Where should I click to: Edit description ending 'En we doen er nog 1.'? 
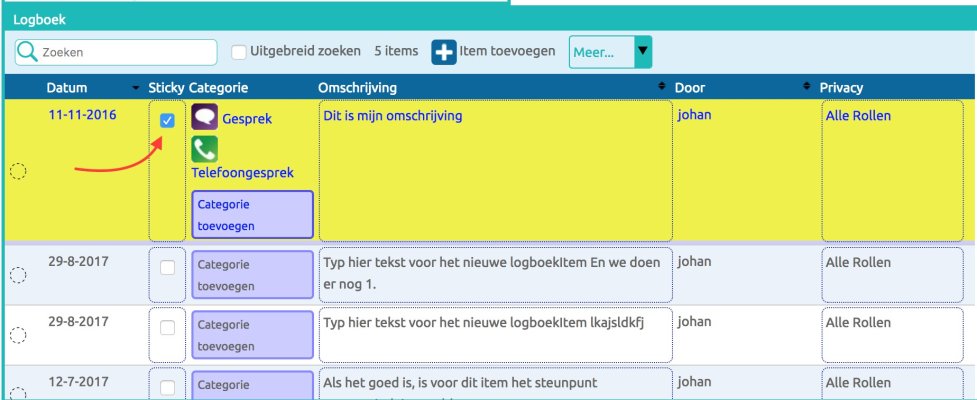496,275
